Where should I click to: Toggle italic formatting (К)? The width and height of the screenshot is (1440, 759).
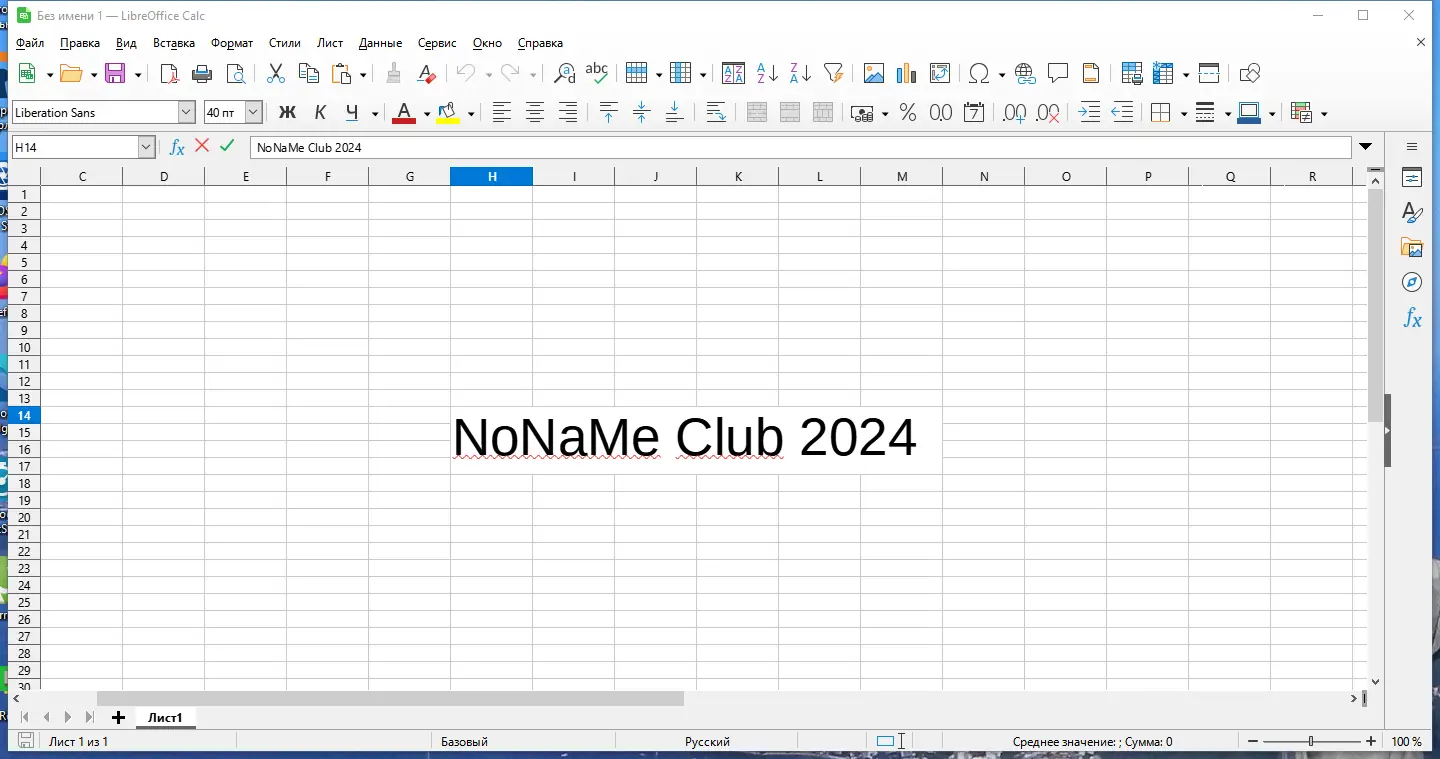pyautogui.click(x=320, y=113)
